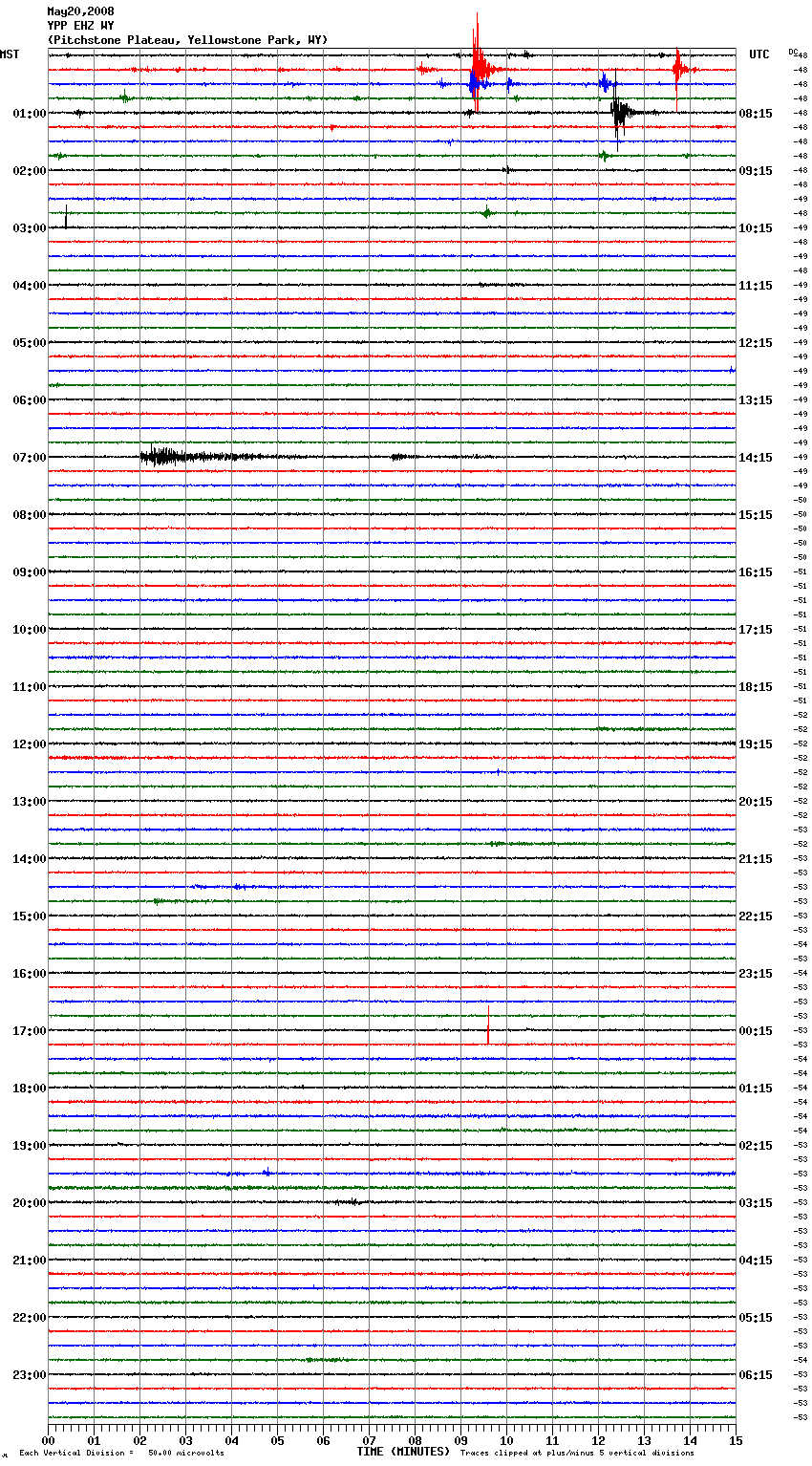The width and height of the screenshot is (812, 1466).
Task: Click the black spike just above the 03:00 trace
Action: coord(66,218)
